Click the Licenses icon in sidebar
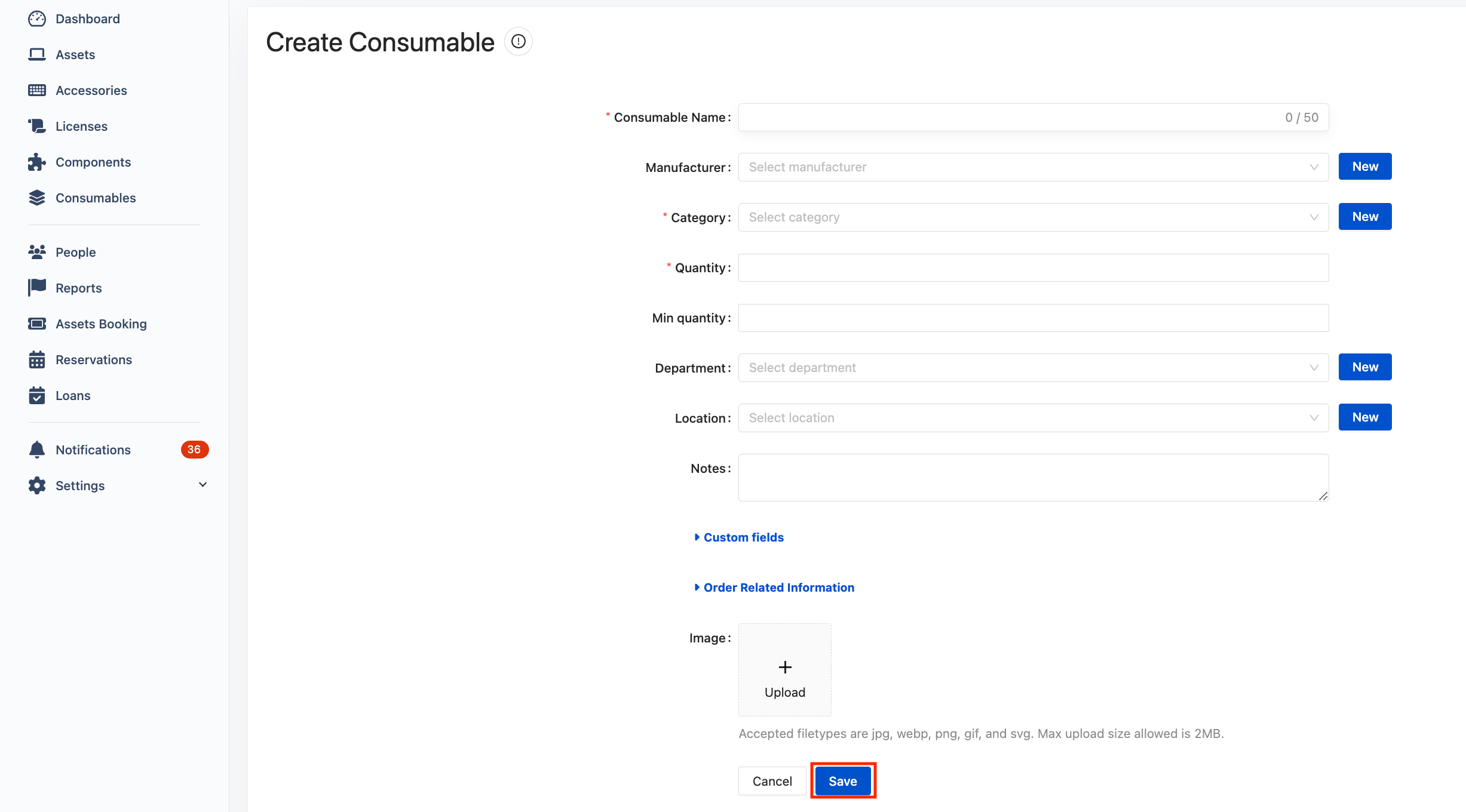Image resolution: width=1466 pixels, height=812 pixels. coord(36,125)
